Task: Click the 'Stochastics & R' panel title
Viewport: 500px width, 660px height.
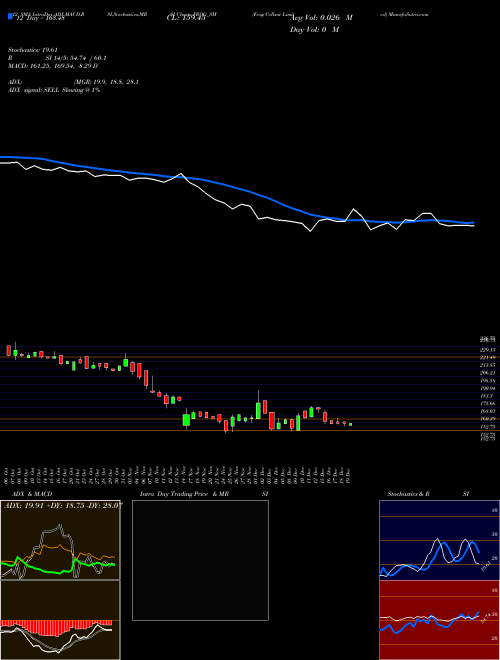Action: click(x=408, y=494)
